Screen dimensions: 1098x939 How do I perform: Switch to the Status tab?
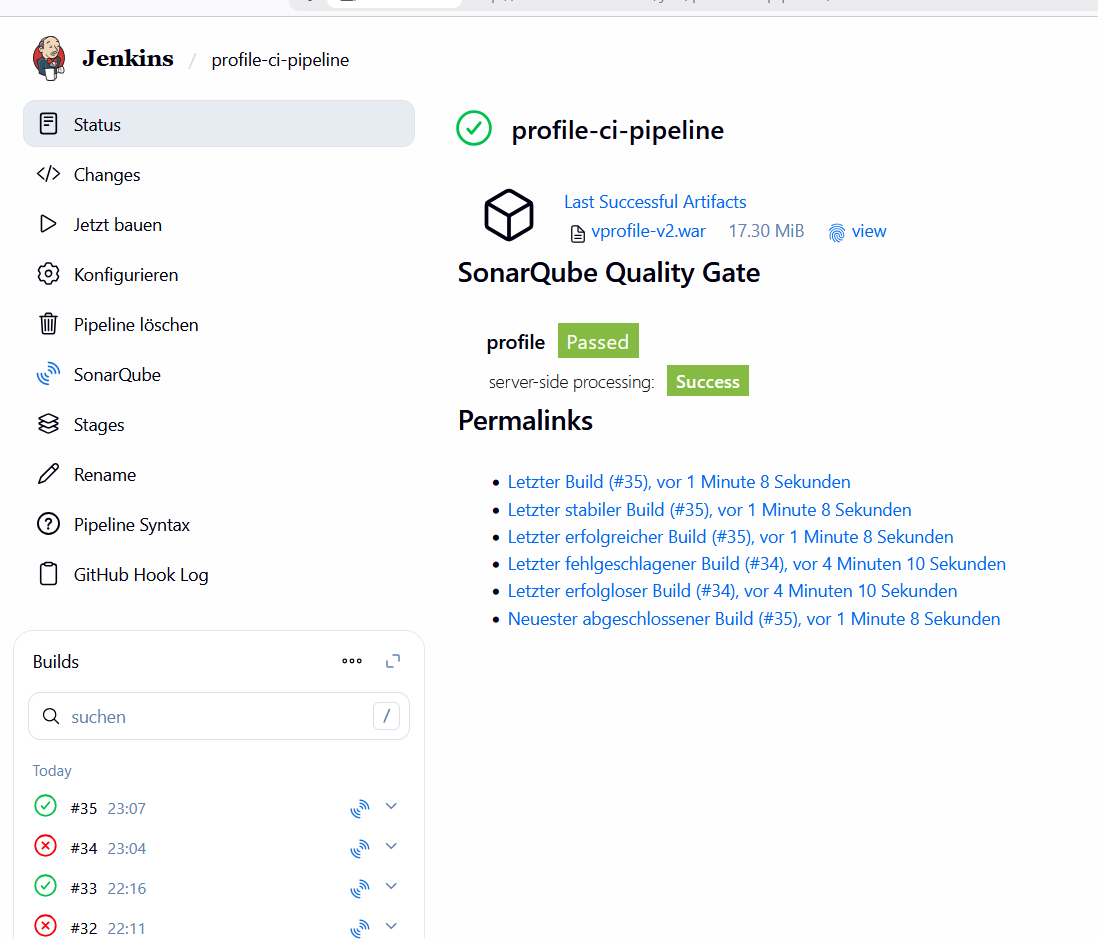tap(97, 123)
